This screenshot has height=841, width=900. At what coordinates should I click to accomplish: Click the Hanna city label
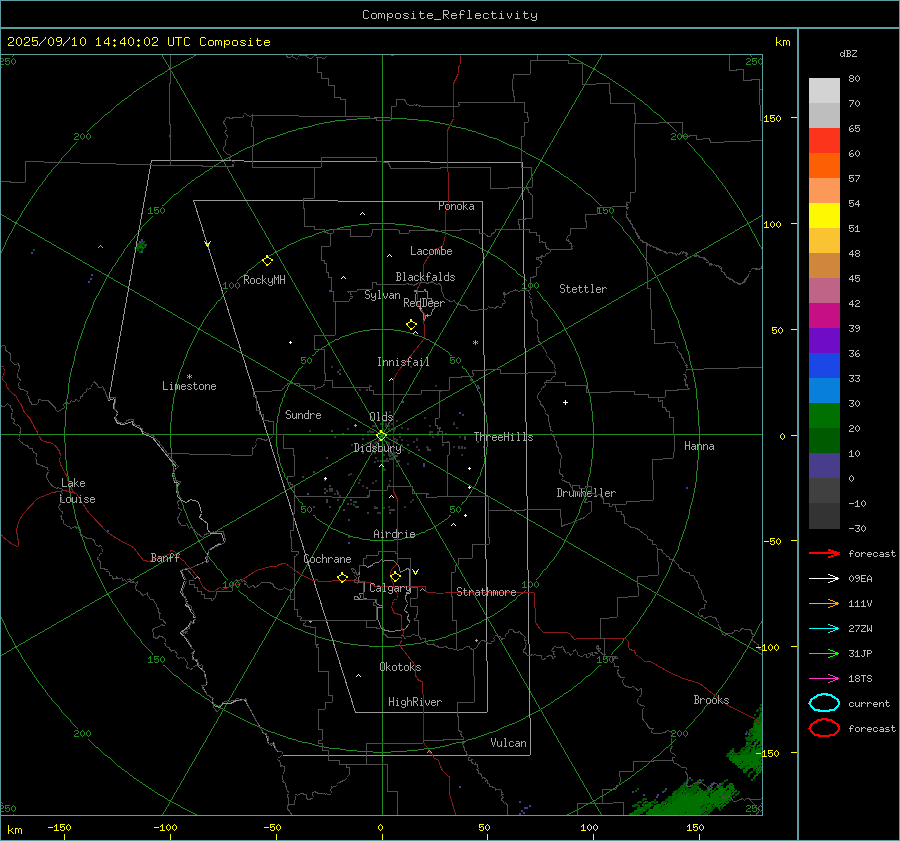tap(699, 446)
